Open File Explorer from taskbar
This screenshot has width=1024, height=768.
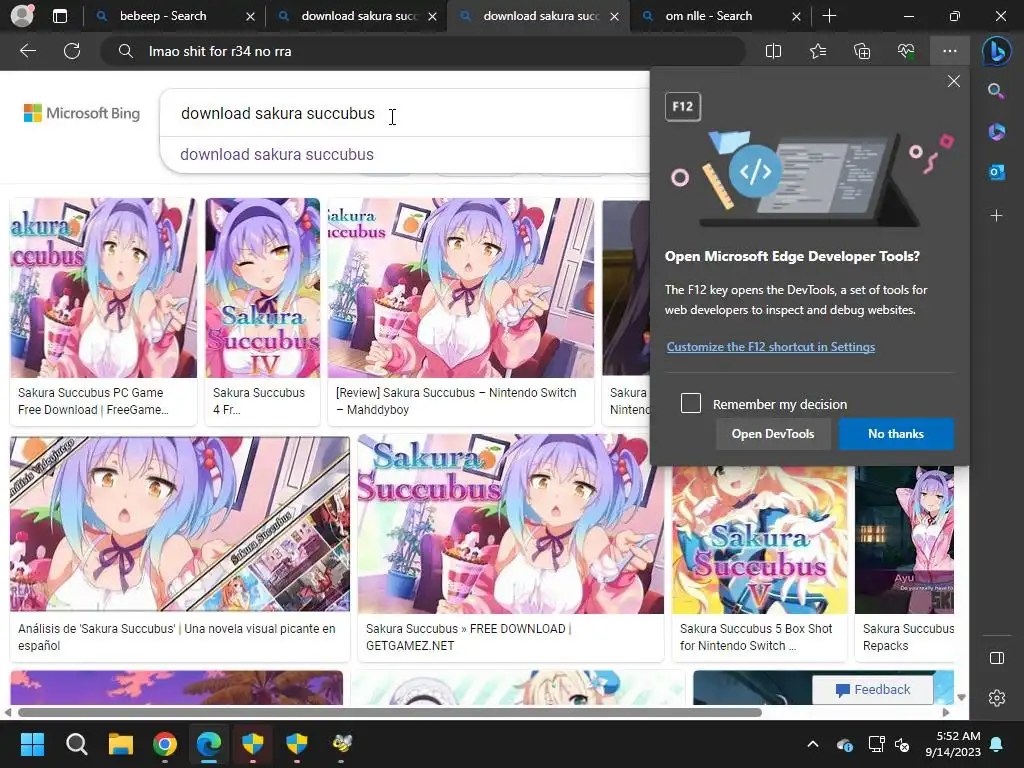[121, 744]
